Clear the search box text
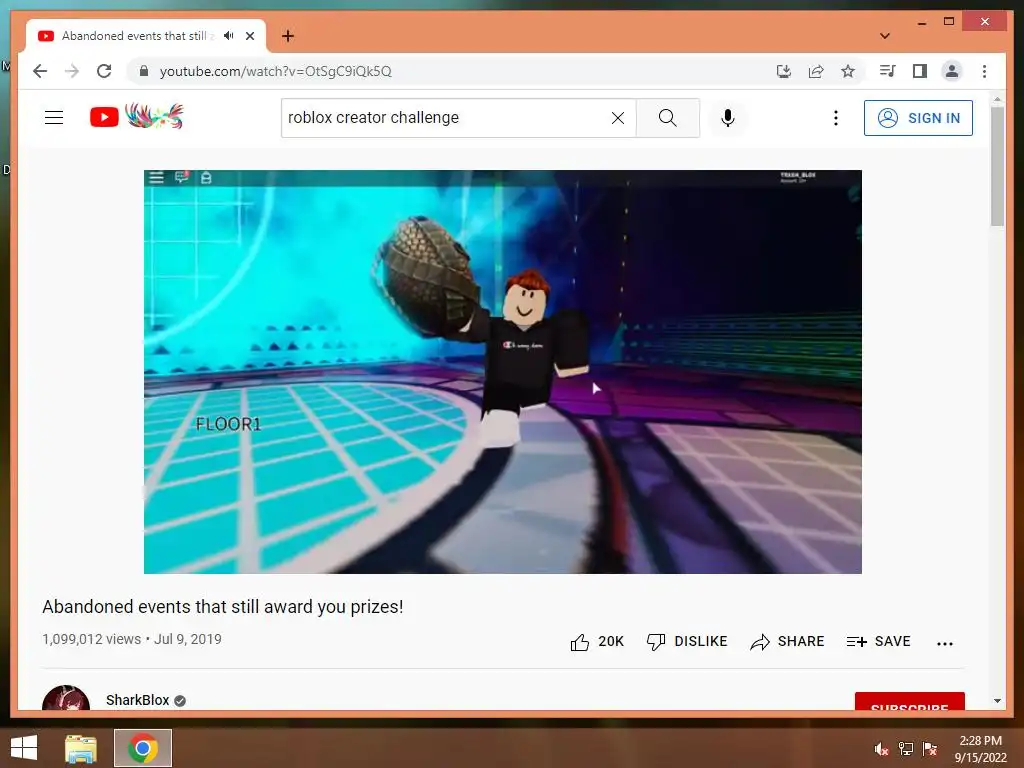Screen dimensions: 1024x768 618,118
